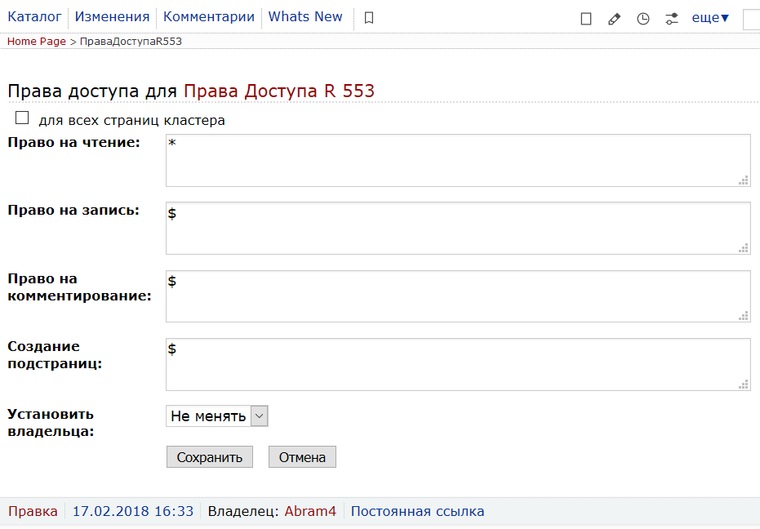Expand the 'еще' dropdown menu
The image size is (760, 529).
click(x=710, y=18)
